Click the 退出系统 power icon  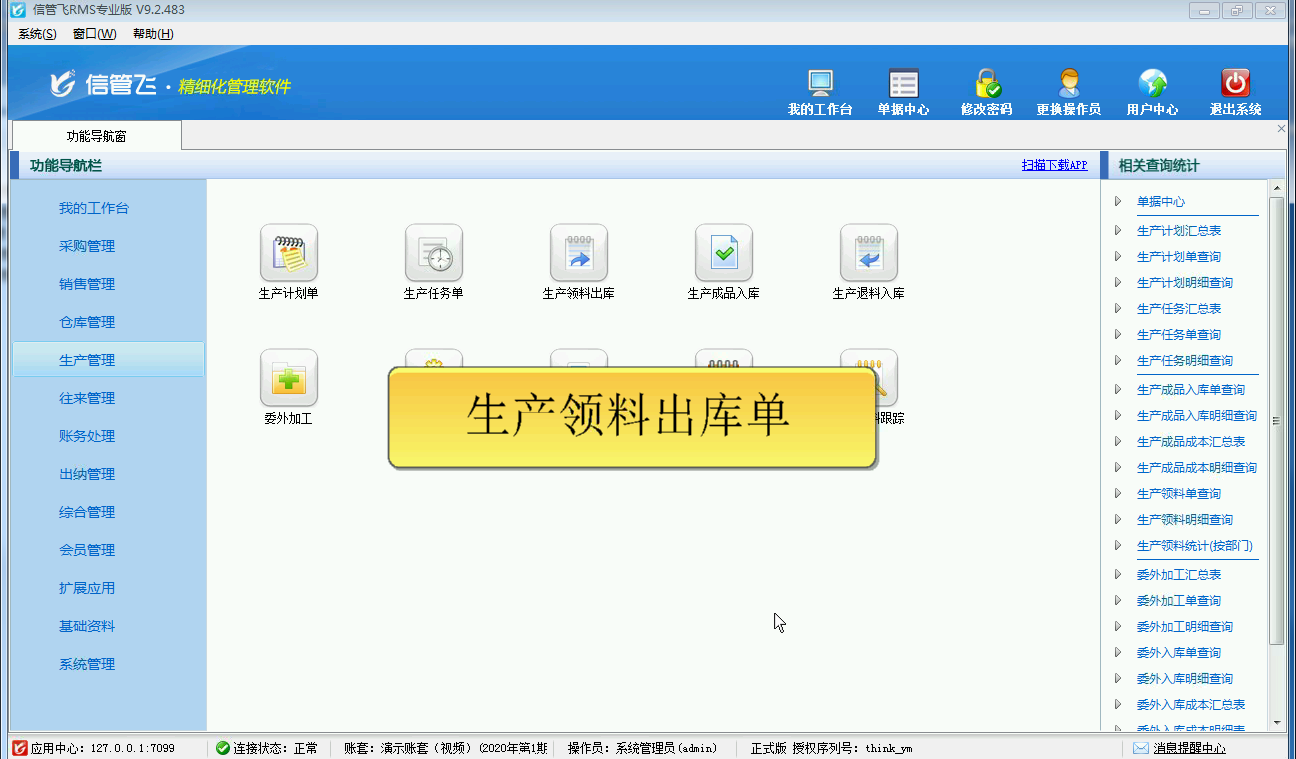[1235, 84]
